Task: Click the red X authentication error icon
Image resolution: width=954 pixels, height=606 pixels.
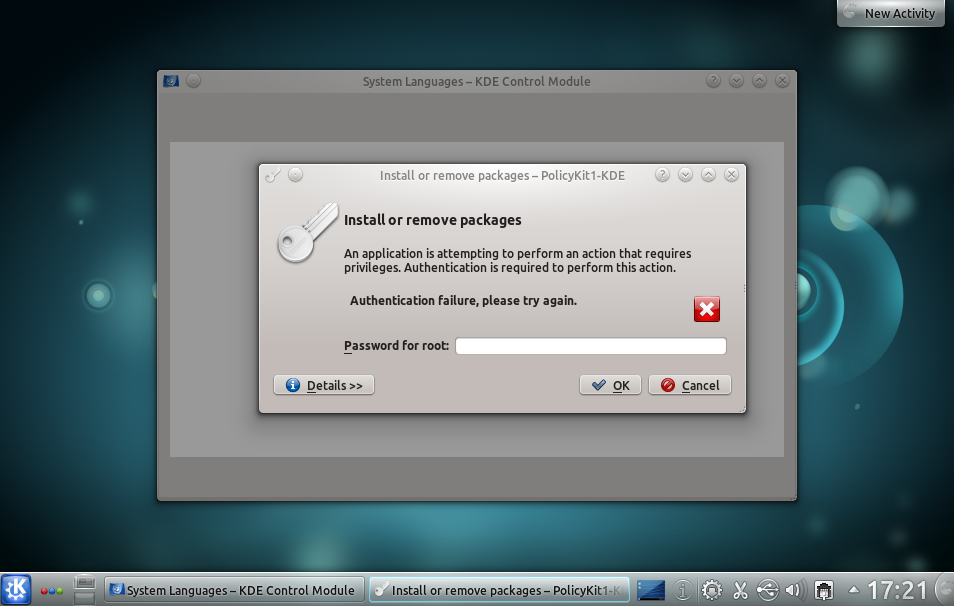Action: click(x=706, y=309)
